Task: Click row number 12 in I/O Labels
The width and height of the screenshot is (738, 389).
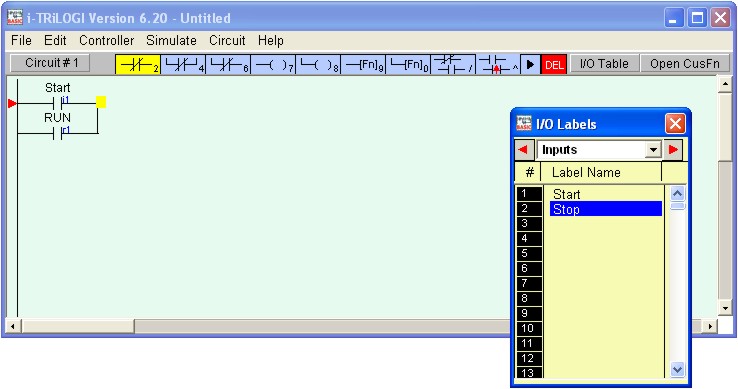Action: 529,358
